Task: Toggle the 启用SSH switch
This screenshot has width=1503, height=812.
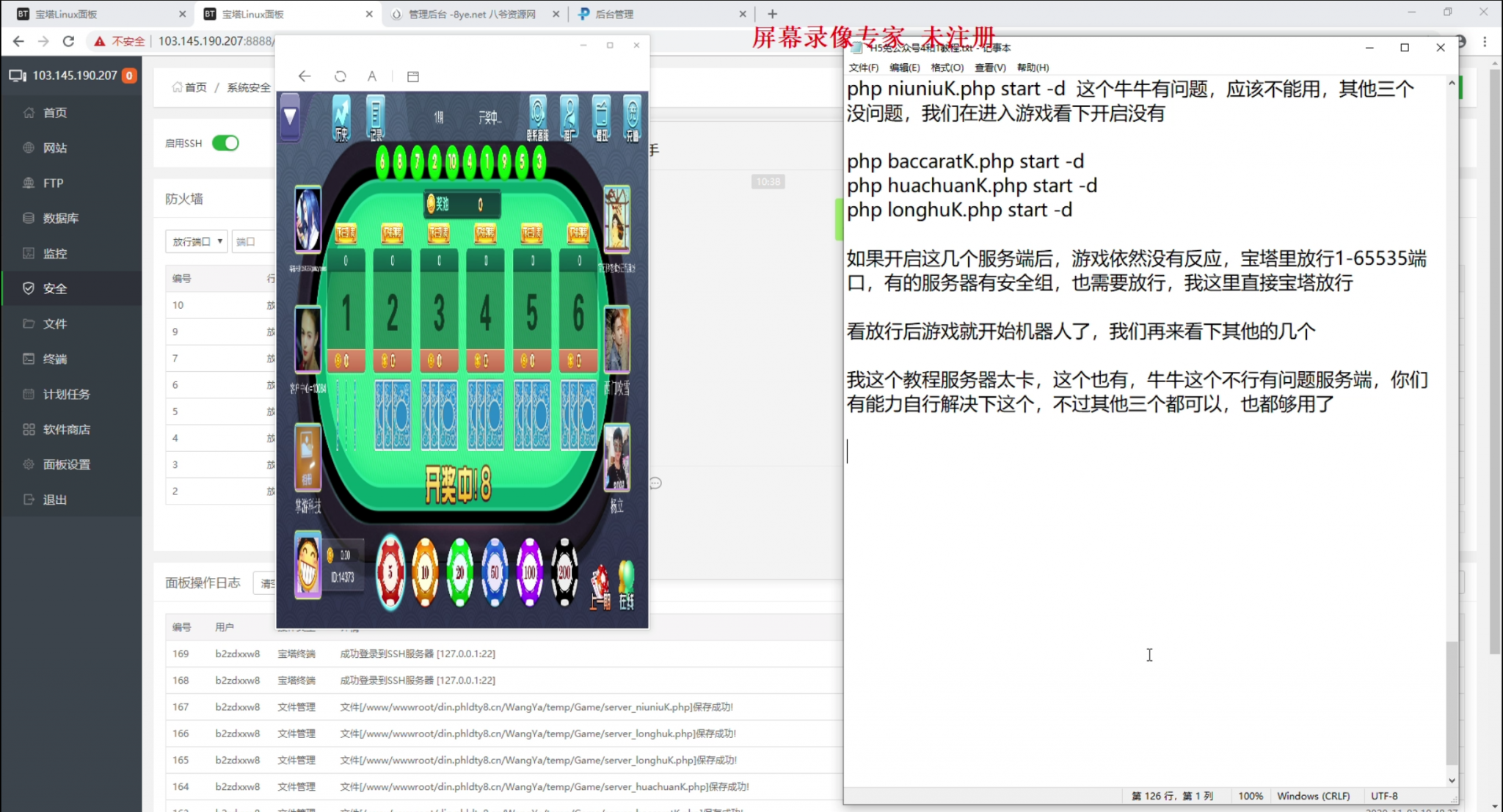Action: (x=225, y=143)
